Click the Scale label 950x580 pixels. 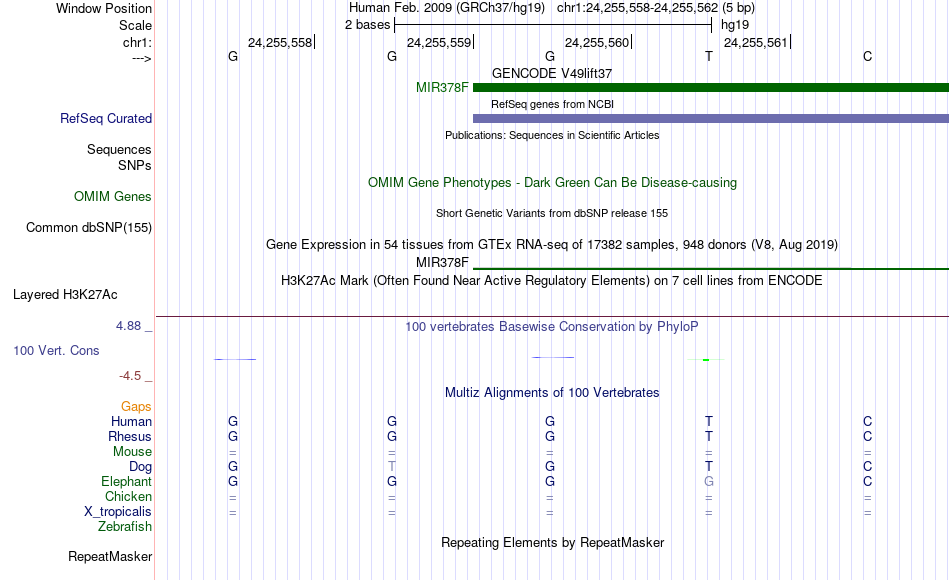136,25
